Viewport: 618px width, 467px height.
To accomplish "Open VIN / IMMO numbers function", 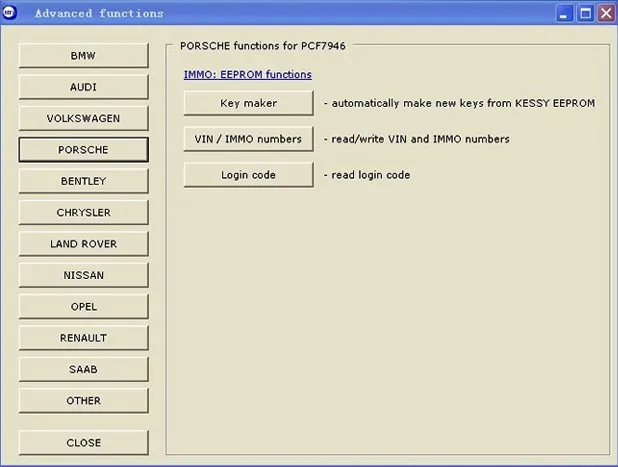I will pyautogui.click(x=249, y=139).
